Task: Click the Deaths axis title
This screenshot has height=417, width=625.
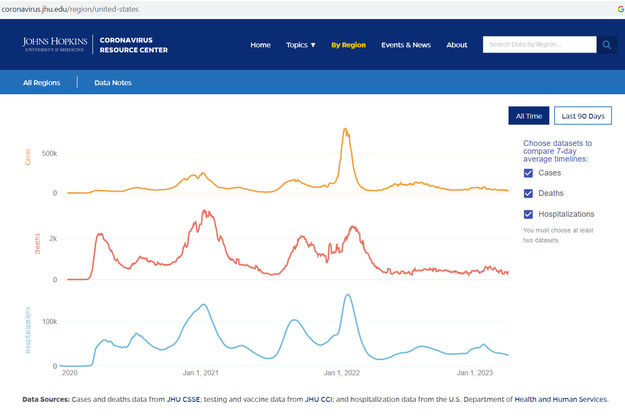Action: click(x=37, y=244)
